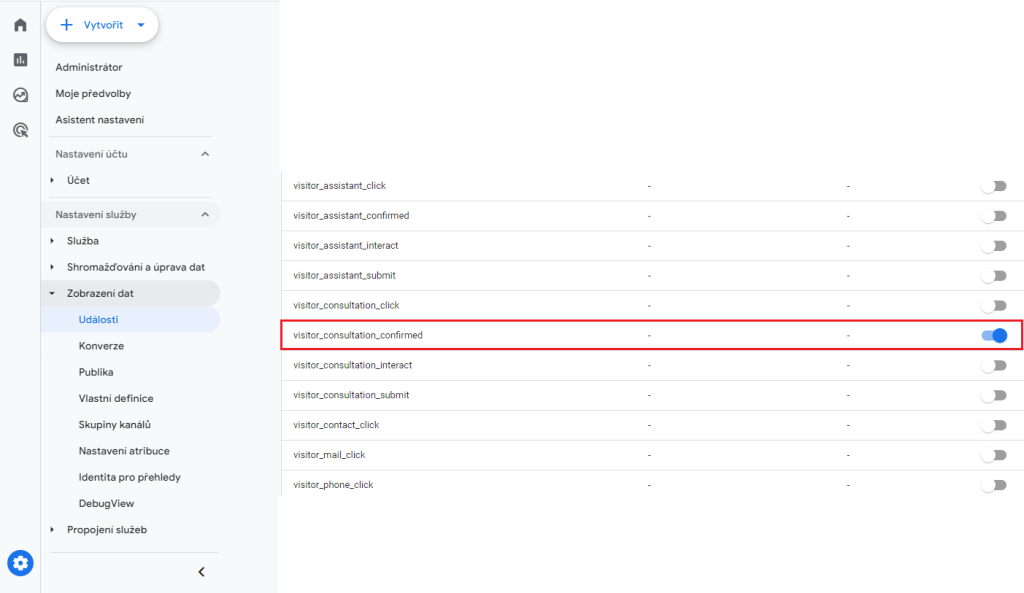Enable the visitor_assistant_click conversion toggle

point(993,186)
